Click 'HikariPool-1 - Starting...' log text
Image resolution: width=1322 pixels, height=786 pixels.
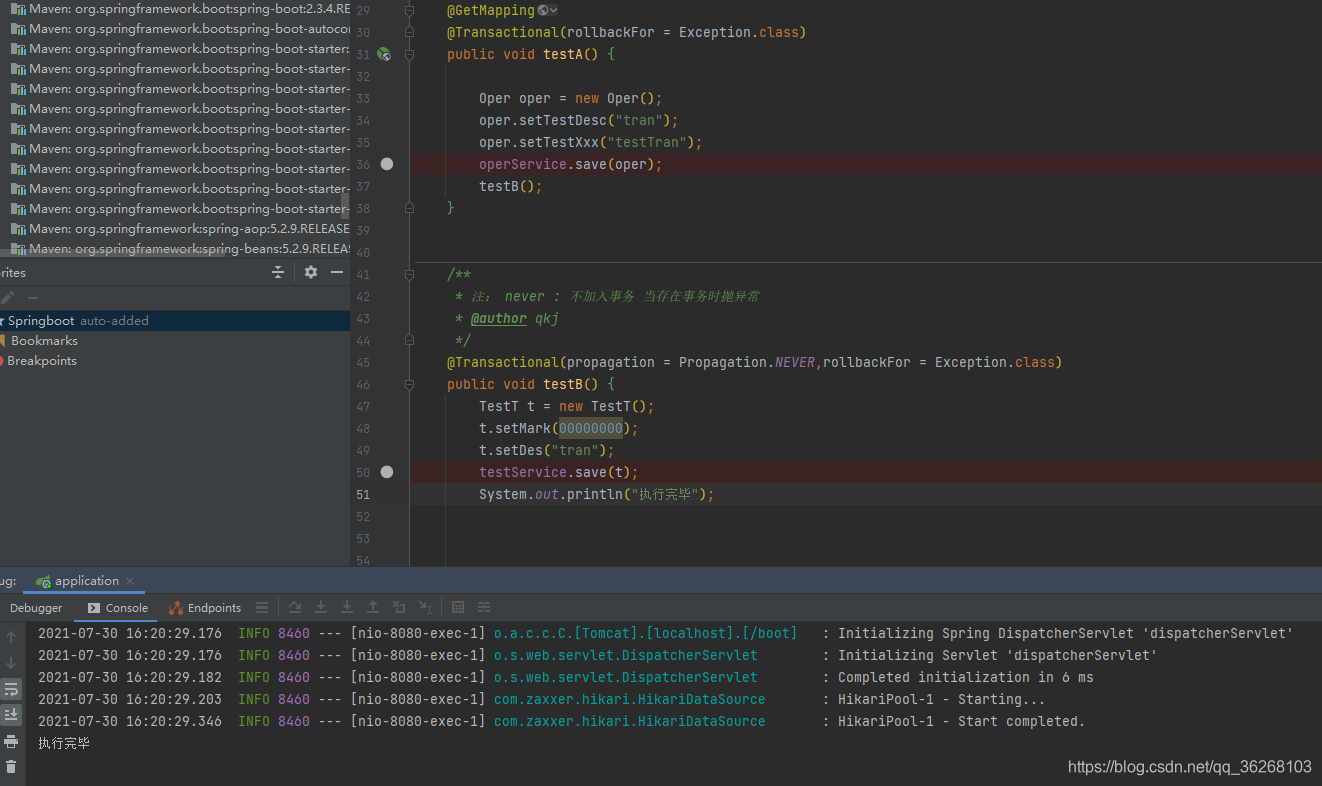941,699
